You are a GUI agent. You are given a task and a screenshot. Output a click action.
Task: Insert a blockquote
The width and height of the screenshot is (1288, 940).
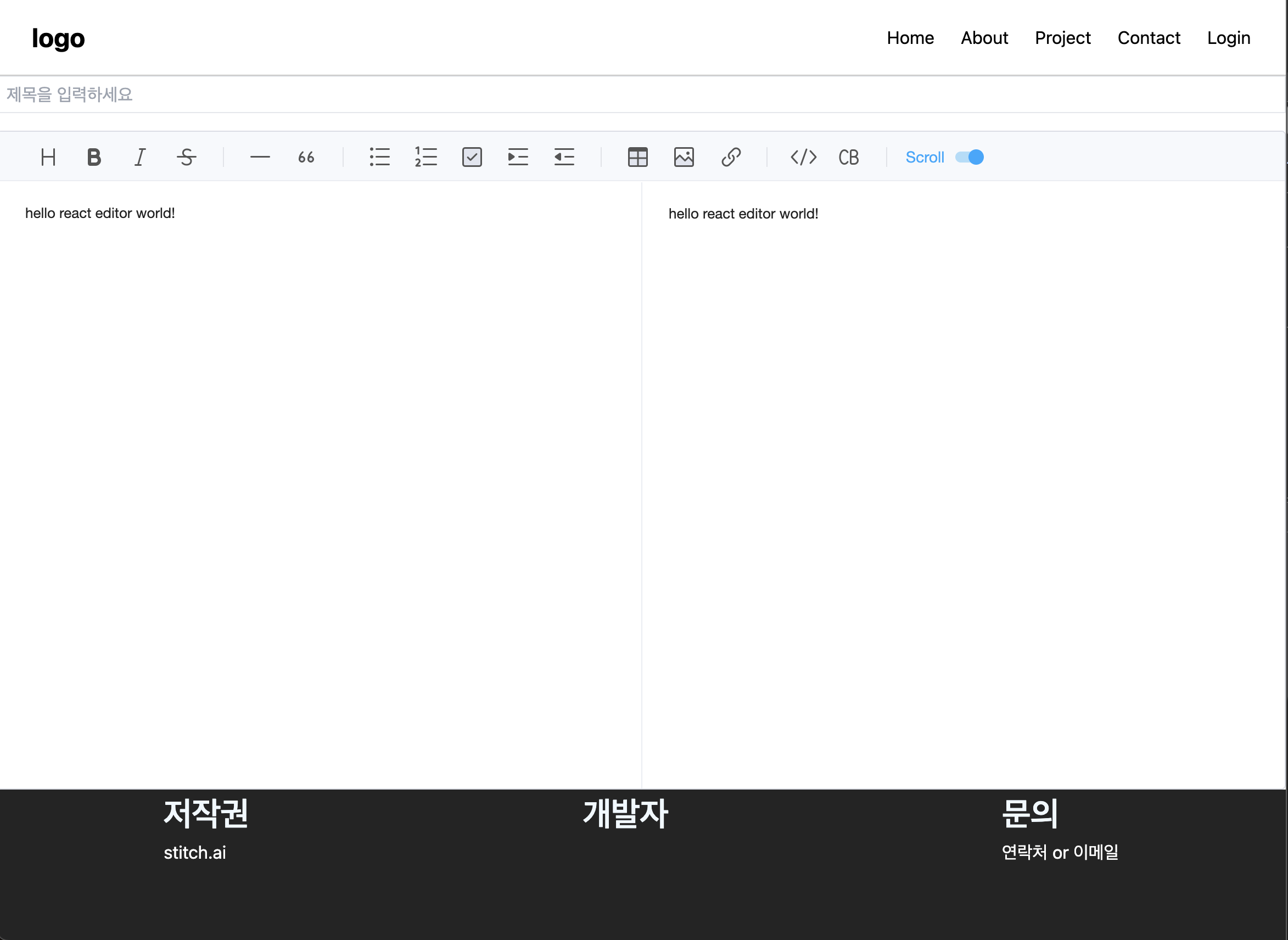[306, 157]
